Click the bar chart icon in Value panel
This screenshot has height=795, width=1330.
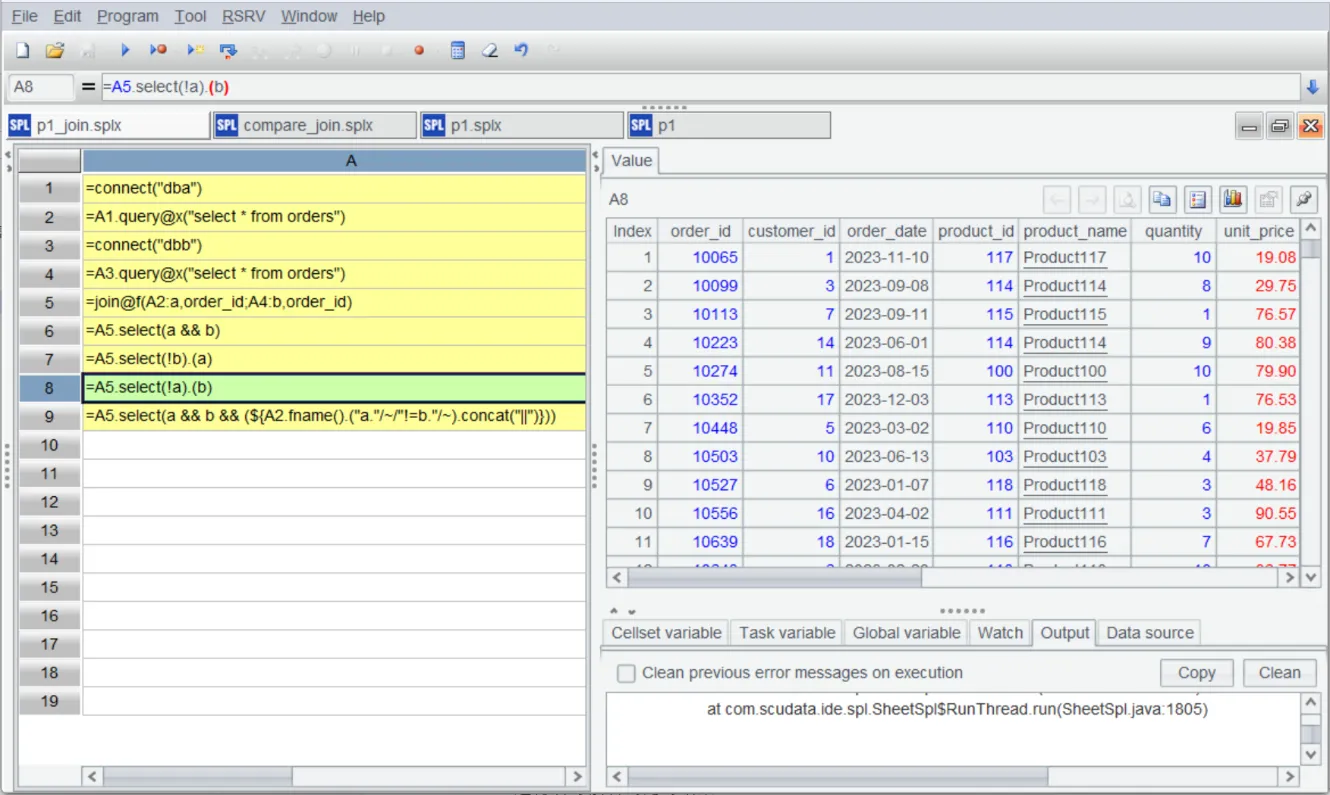1233,199
